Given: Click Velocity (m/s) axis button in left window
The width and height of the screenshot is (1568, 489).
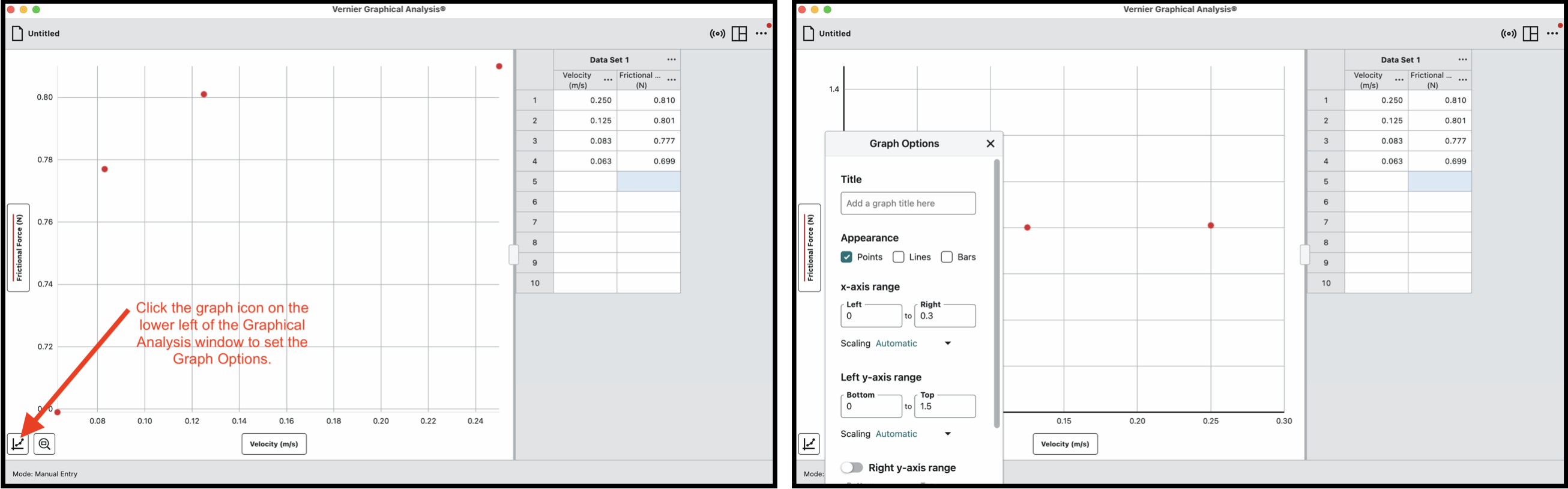Looking at the screenshot, I should pyautogui.click(x=274, y=444).
